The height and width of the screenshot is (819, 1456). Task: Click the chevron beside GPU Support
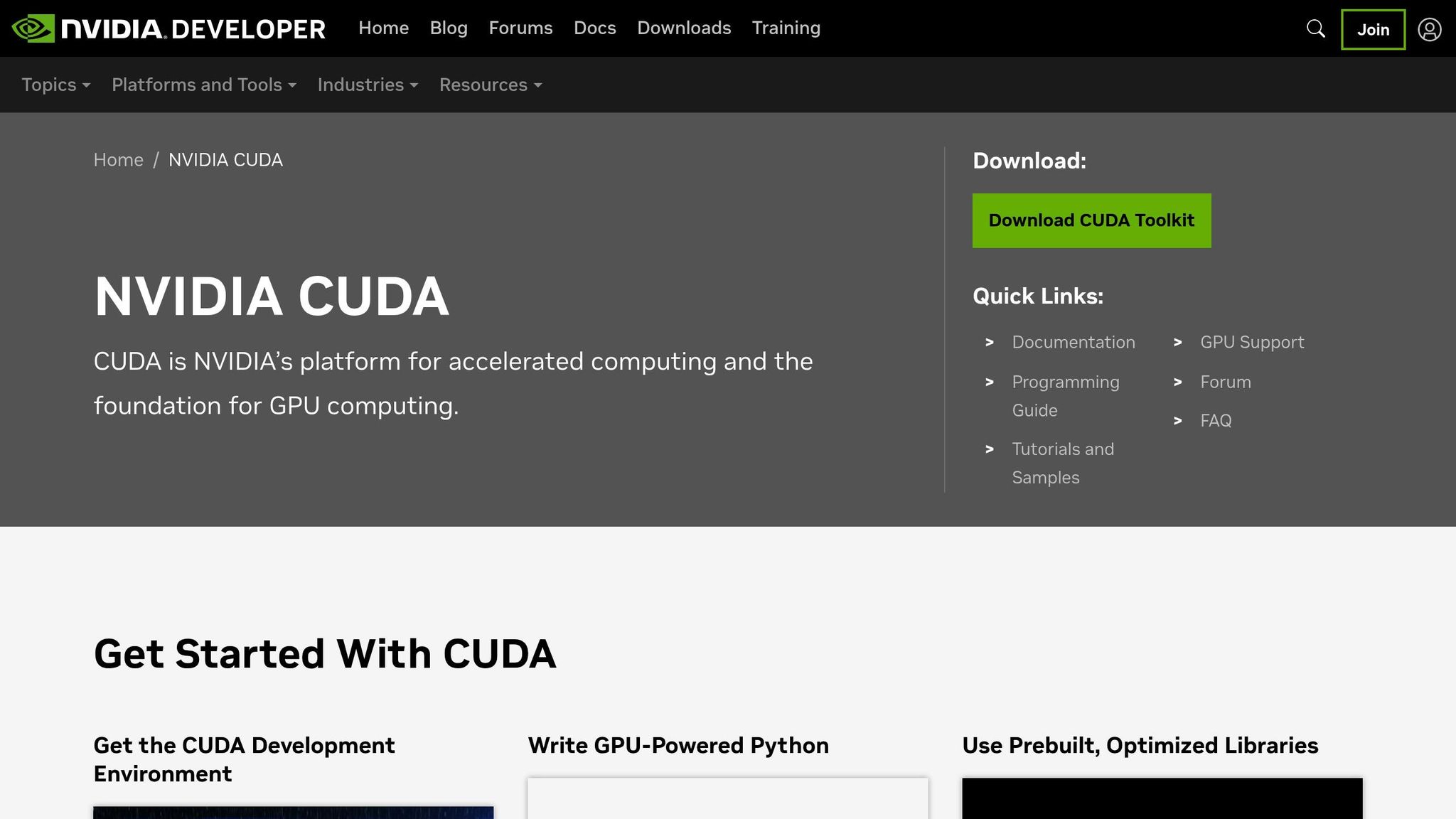pyautogui.click(x=1179, y=342)
